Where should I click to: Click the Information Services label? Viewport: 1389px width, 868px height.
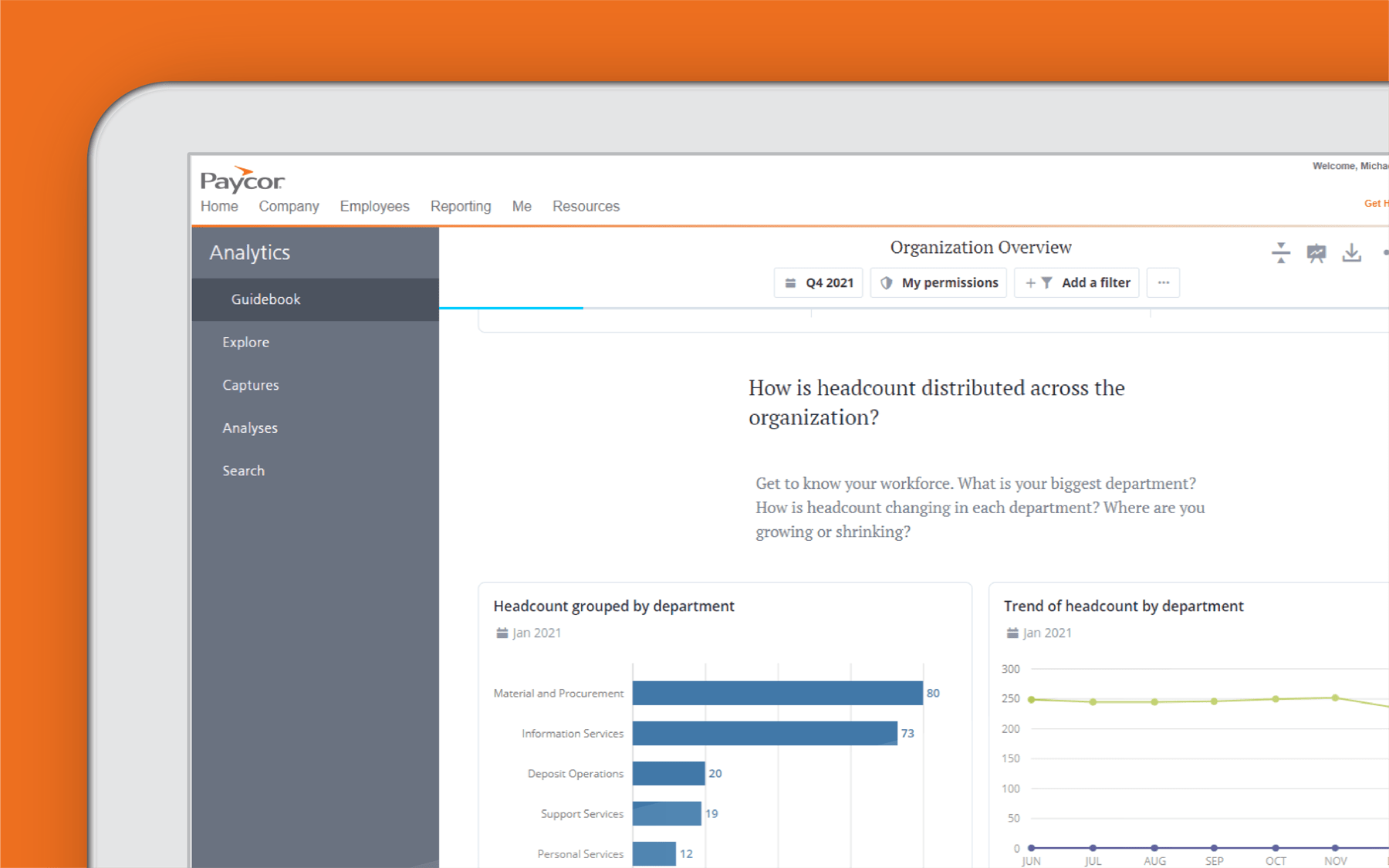572,733
